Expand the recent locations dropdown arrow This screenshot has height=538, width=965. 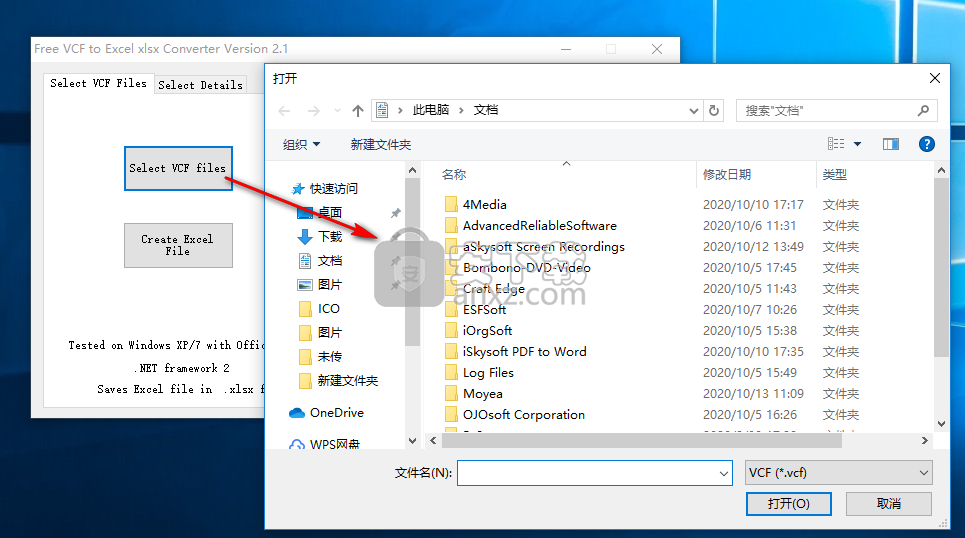click(x=337, y=111)
